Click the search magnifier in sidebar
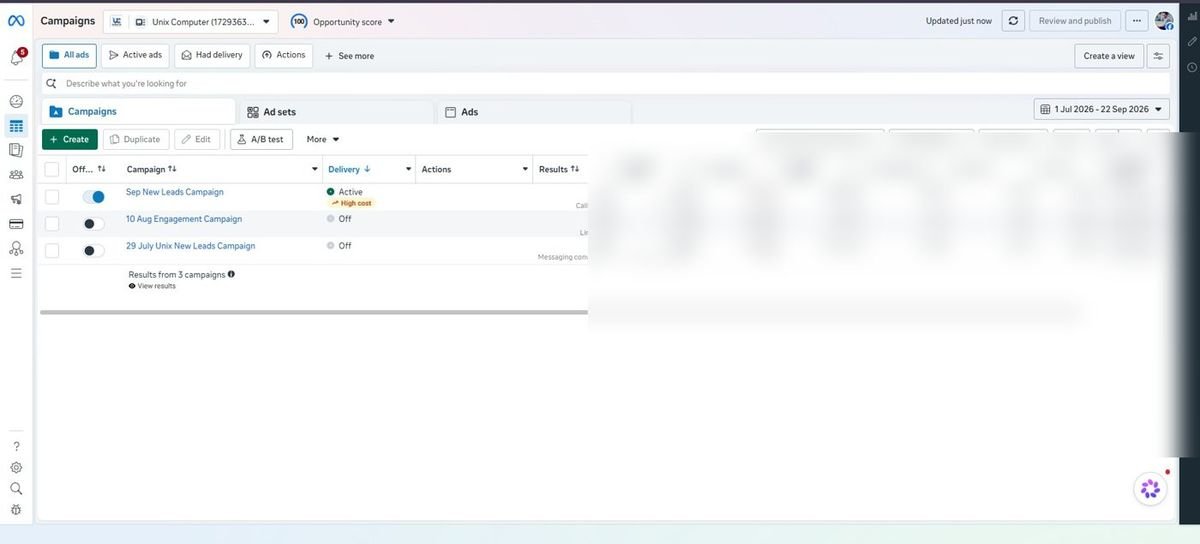Screen dimensions: 1200x544 pyautogui.click(x=16, y=488)
